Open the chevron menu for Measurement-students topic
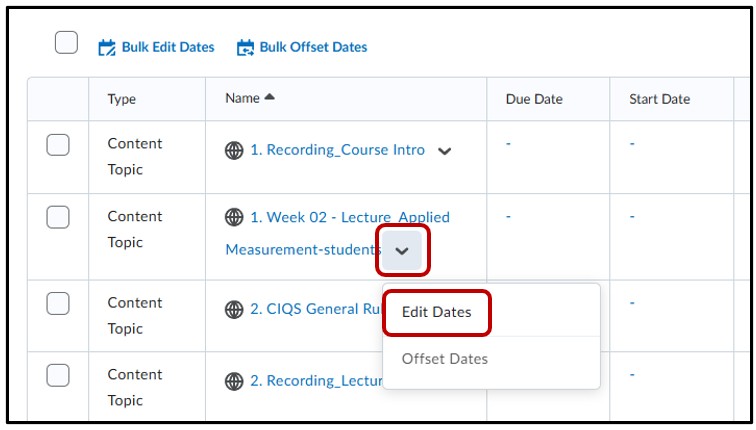 pyautogui.click(x=402, y=250)
